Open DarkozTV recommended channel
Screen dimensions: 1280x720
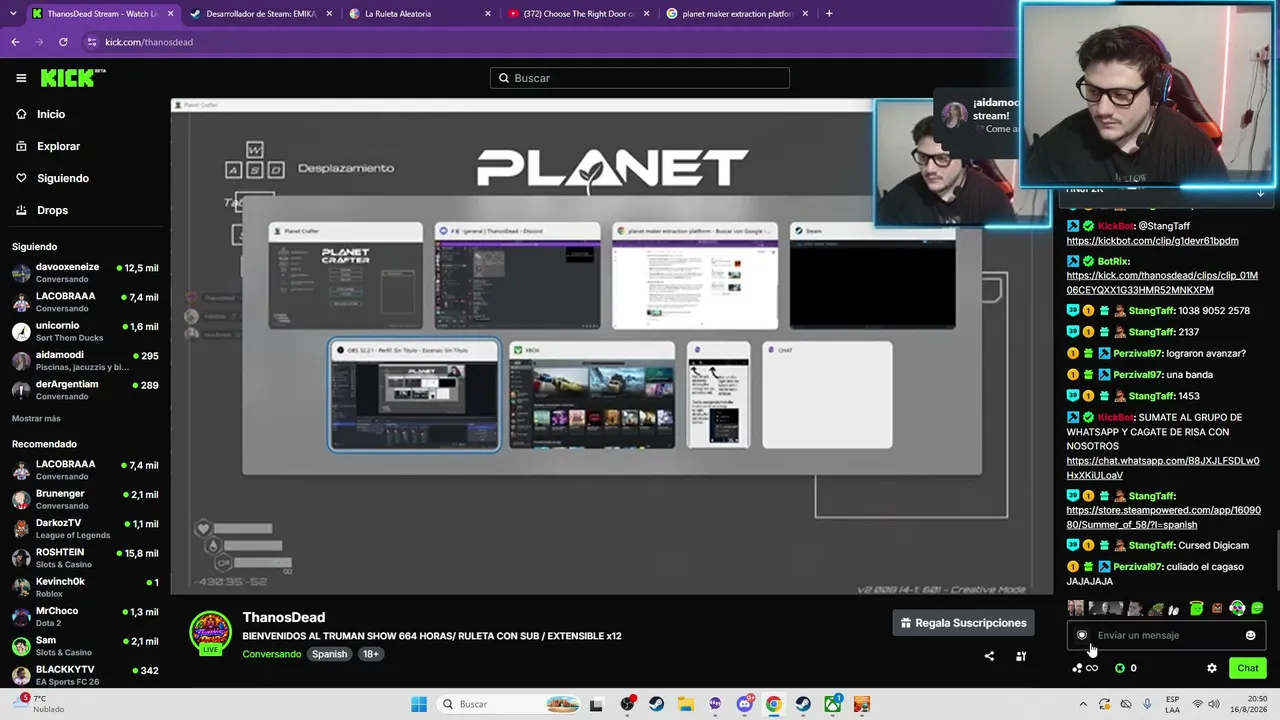click(x=84, y=528)
